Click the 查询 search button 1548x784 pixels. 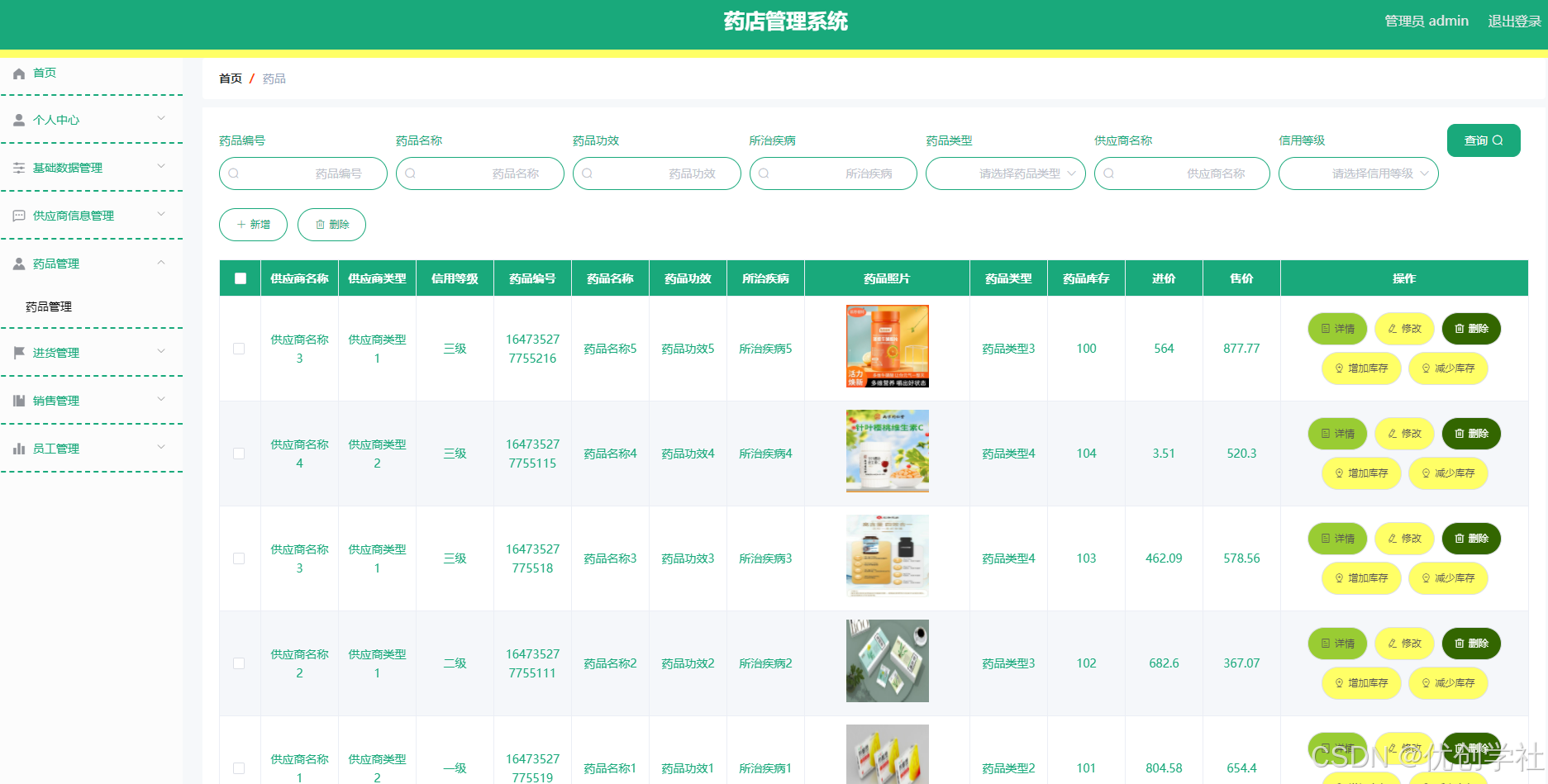[x=1483, y=140]
